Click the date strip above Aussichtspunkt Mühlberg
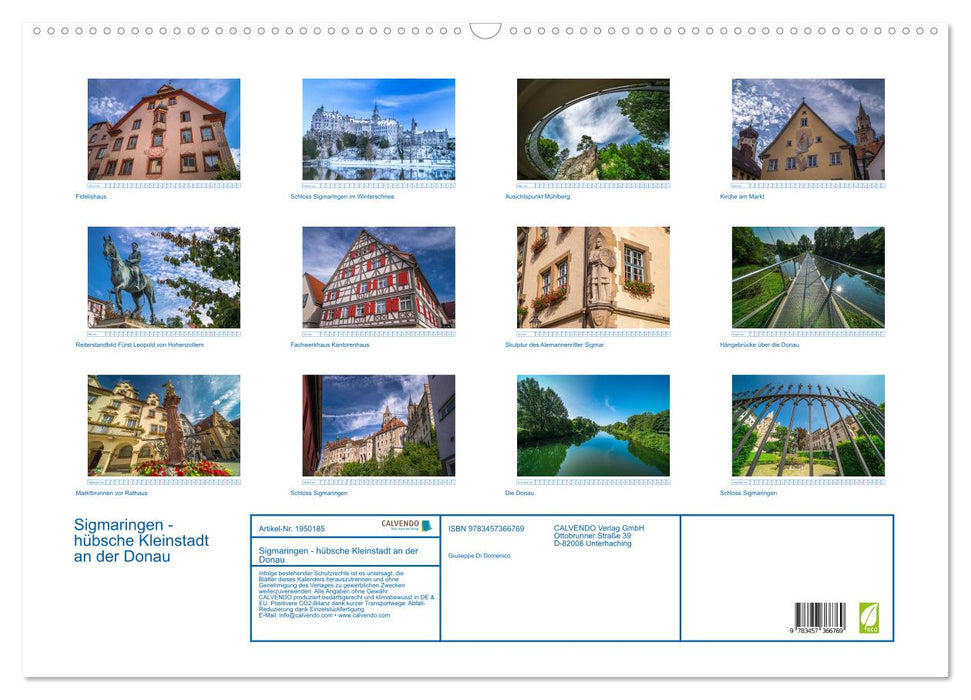The width and height of the screenshot is (971, 700). (x=592, y=184)
